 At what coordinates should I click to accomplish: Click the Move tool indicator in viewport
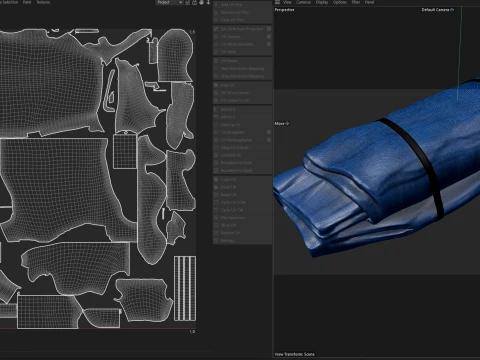coord(282,124)
